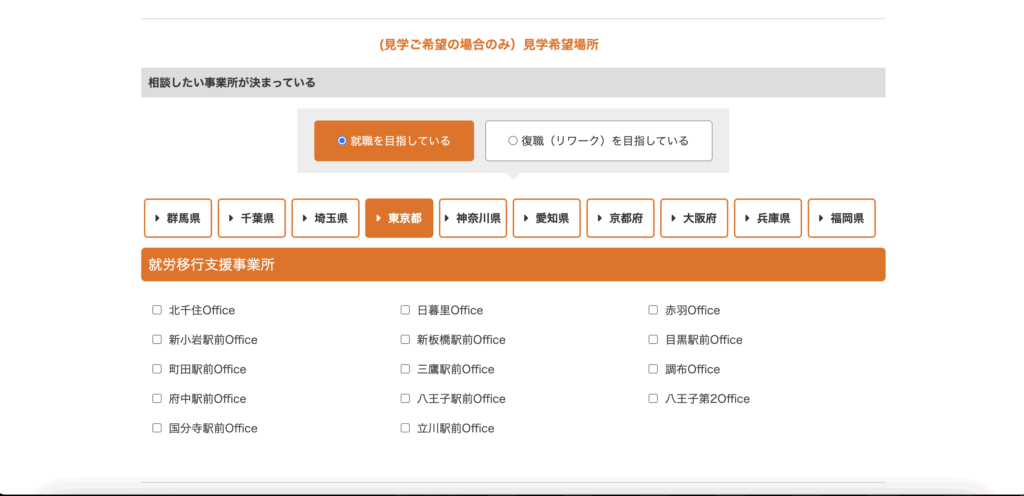Show offices under the 福岡県 tab
Image resolution: width=1024 pixels, height=496 pixels.
click(x=842, y=218)
